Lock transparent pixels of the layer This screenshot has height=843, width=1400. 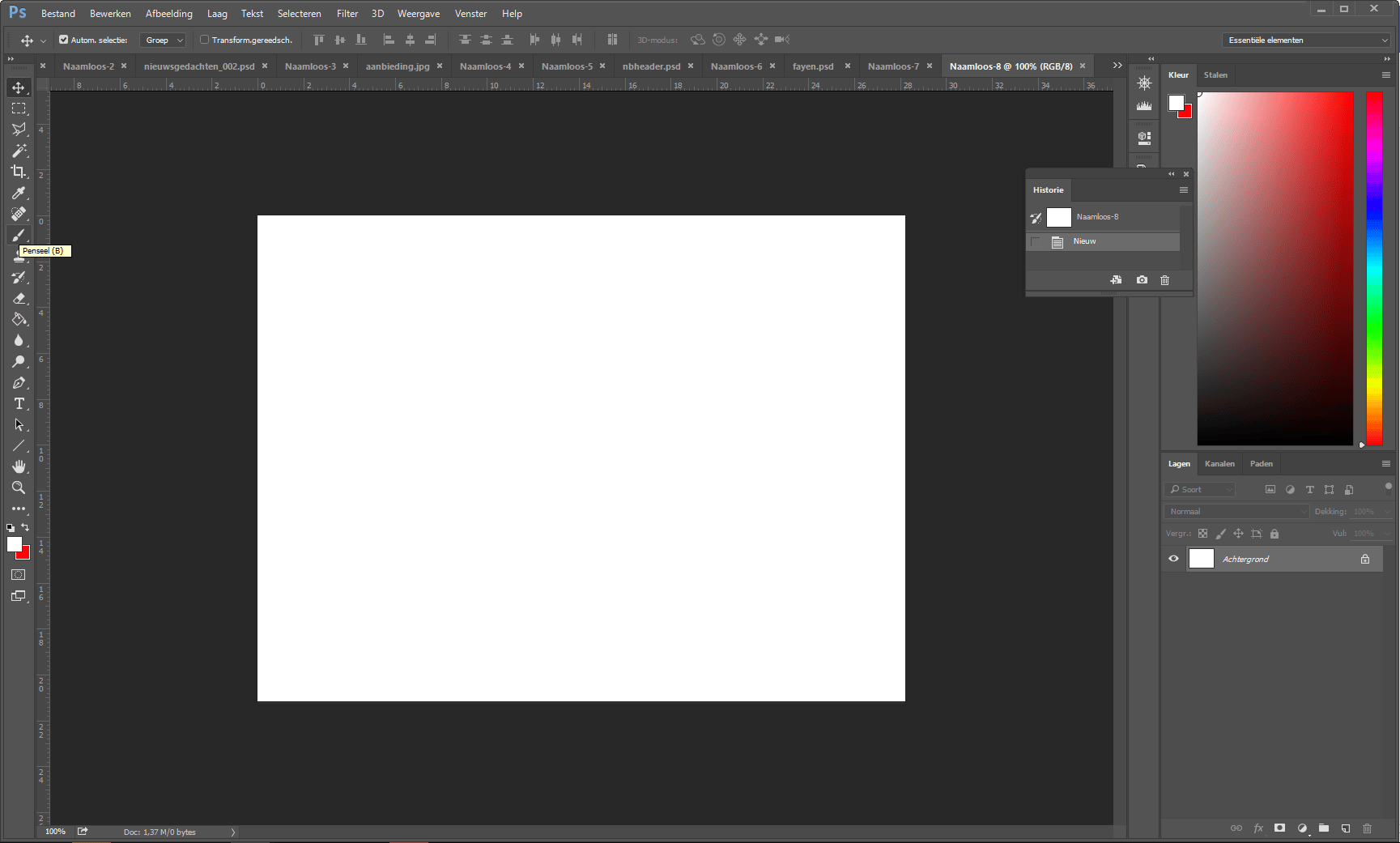(x=1202, y=533)
